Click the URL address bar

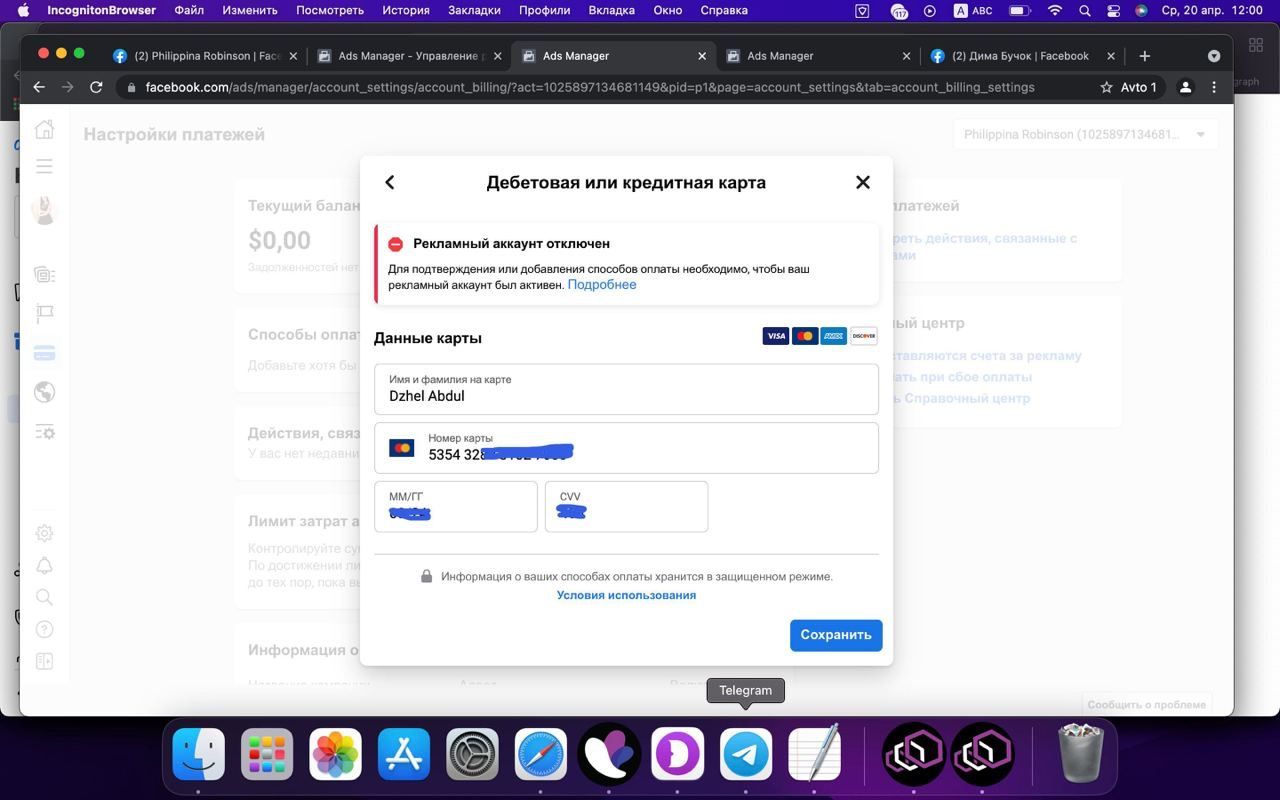[590, 87]
